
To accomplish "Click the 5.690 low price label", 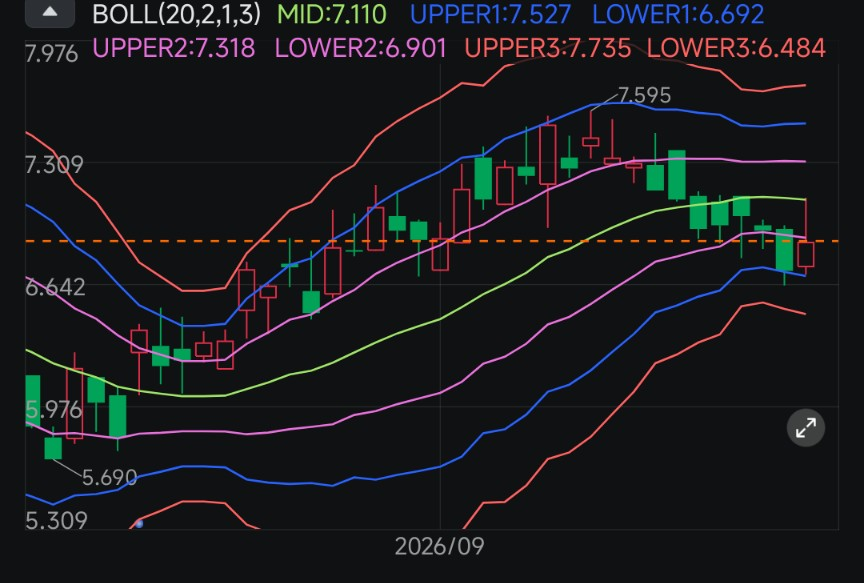I will tap(110, 477).
